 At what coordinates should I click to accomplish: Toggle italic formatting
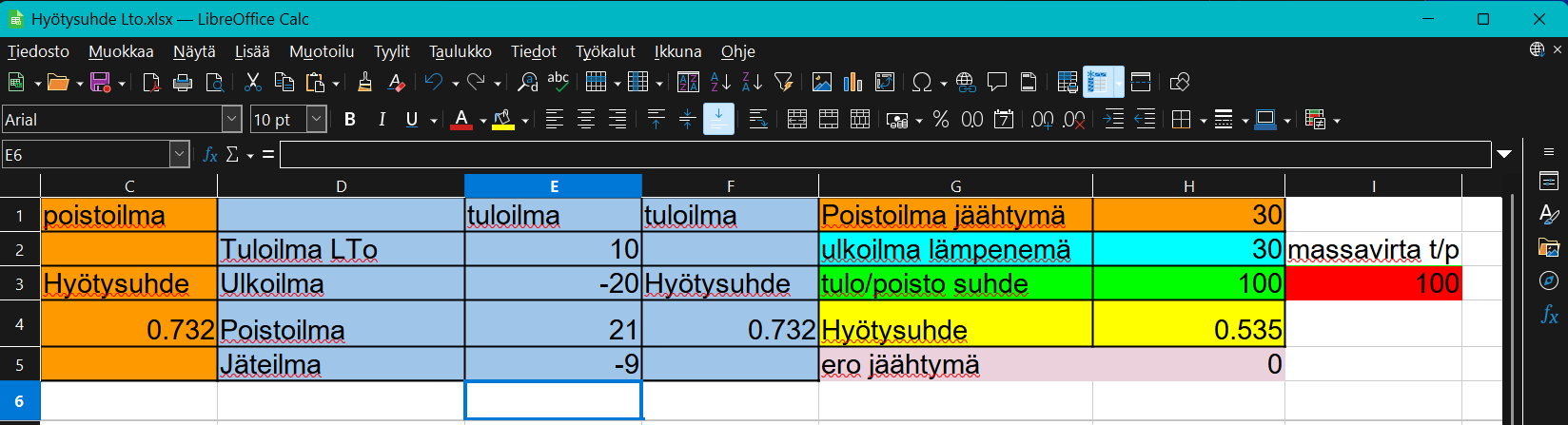[382, 120]
